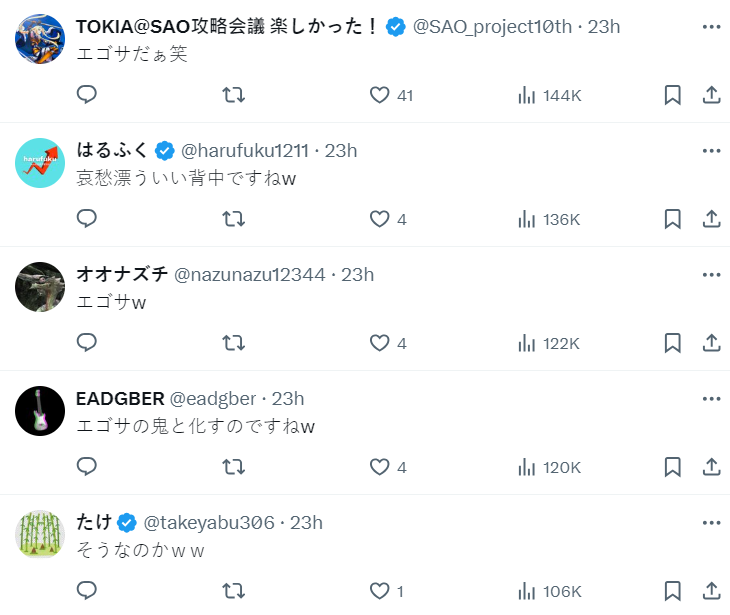
Task: Click the たけ bamboo avatar
Action: coord(40,535)
